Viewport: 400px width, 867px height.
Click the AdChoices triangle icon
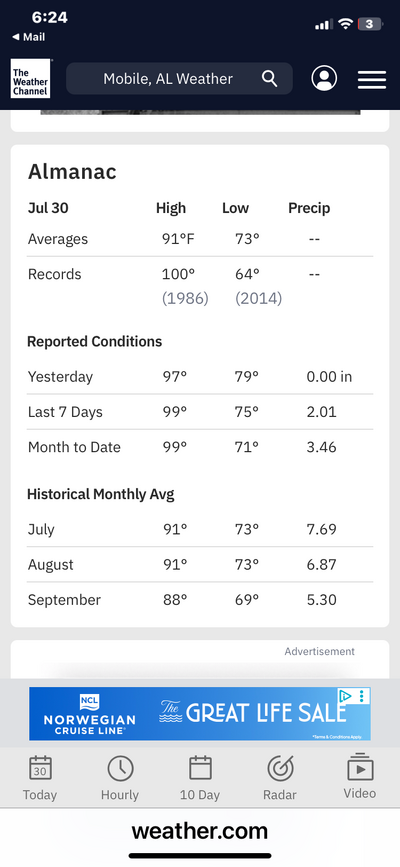tap(345, 696)
